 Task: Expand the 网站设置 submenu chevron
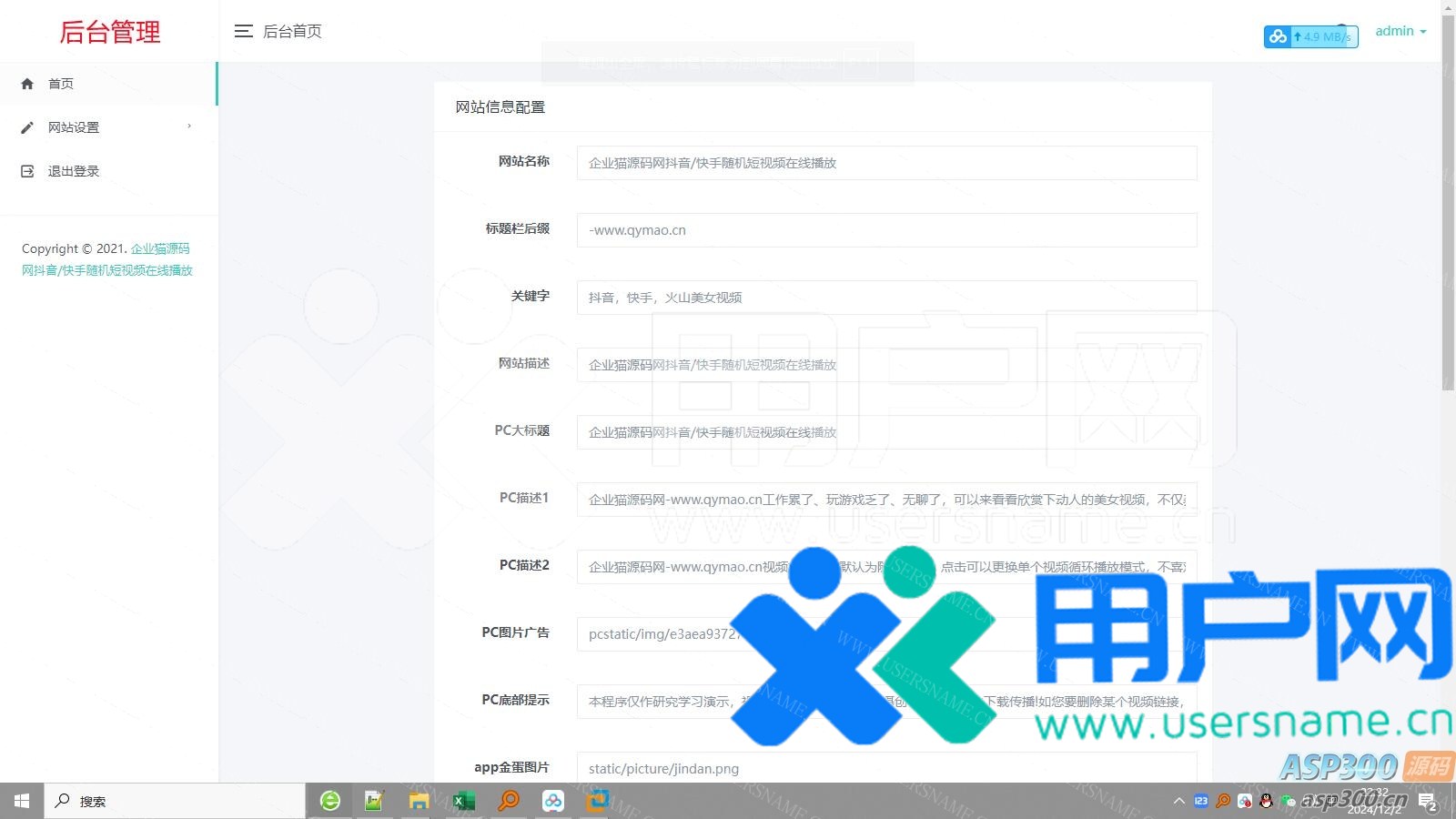tap(189, 126)
